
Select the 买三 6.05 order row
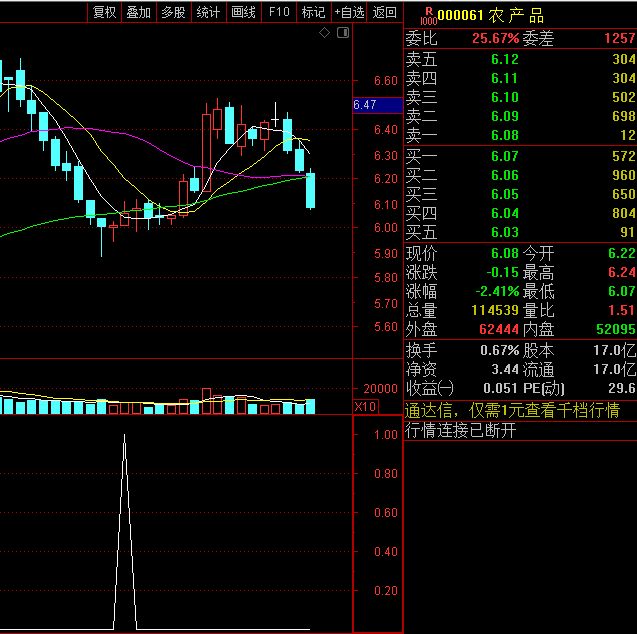[x=520, y=195]
